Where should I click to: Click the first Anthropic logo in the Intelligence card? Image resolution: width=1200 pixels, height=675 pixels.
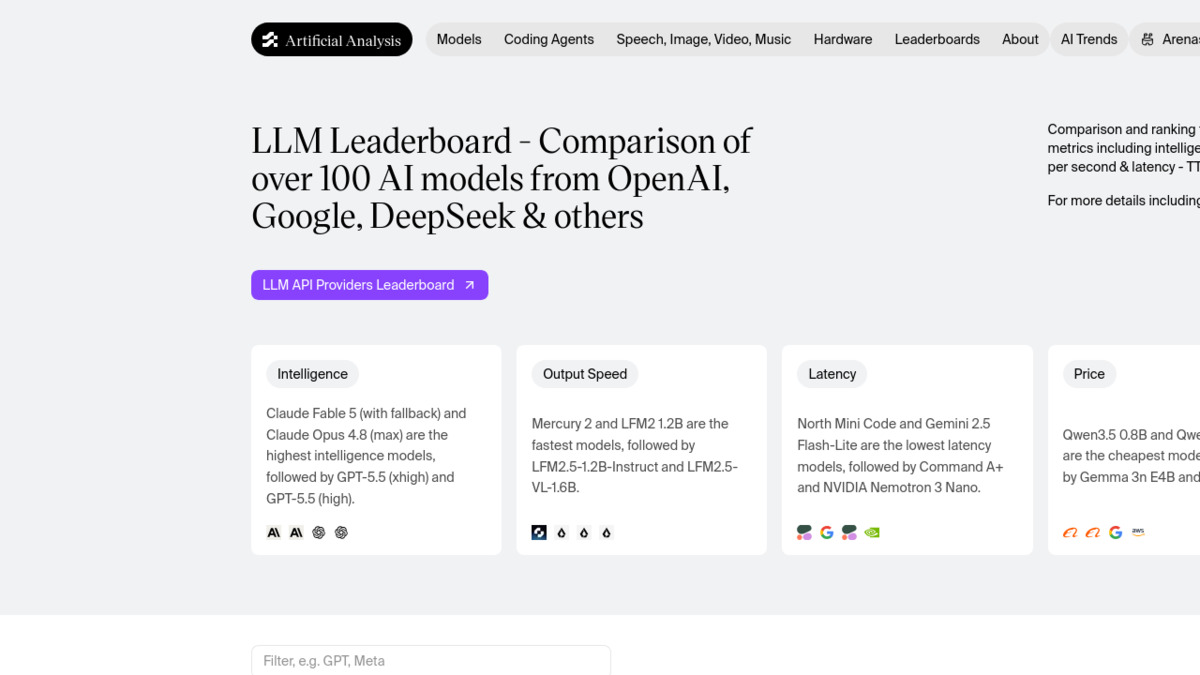[x=273, y=533]
